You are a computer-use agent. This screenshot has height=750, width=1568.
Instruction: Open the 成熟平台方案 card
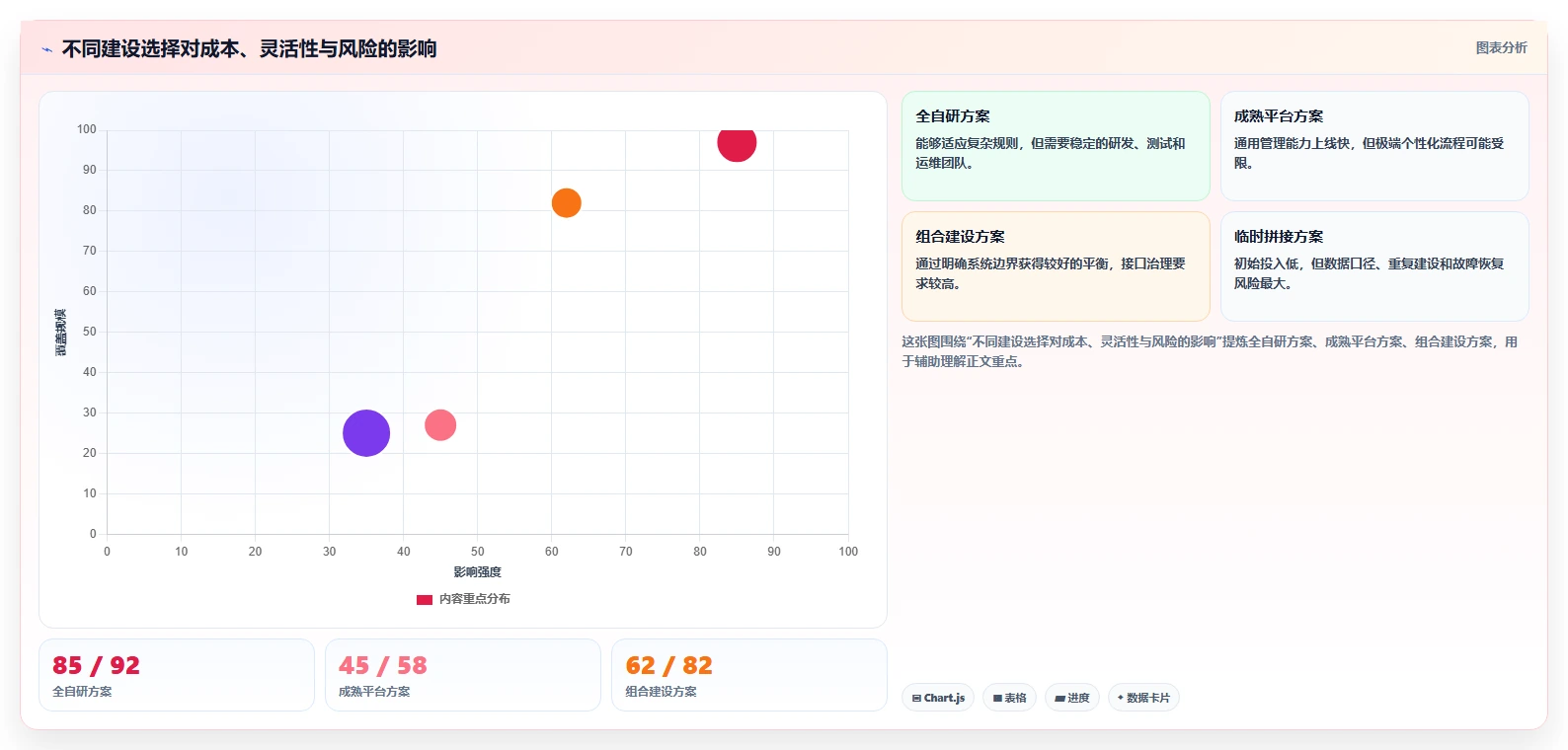tap(1374, 146)
